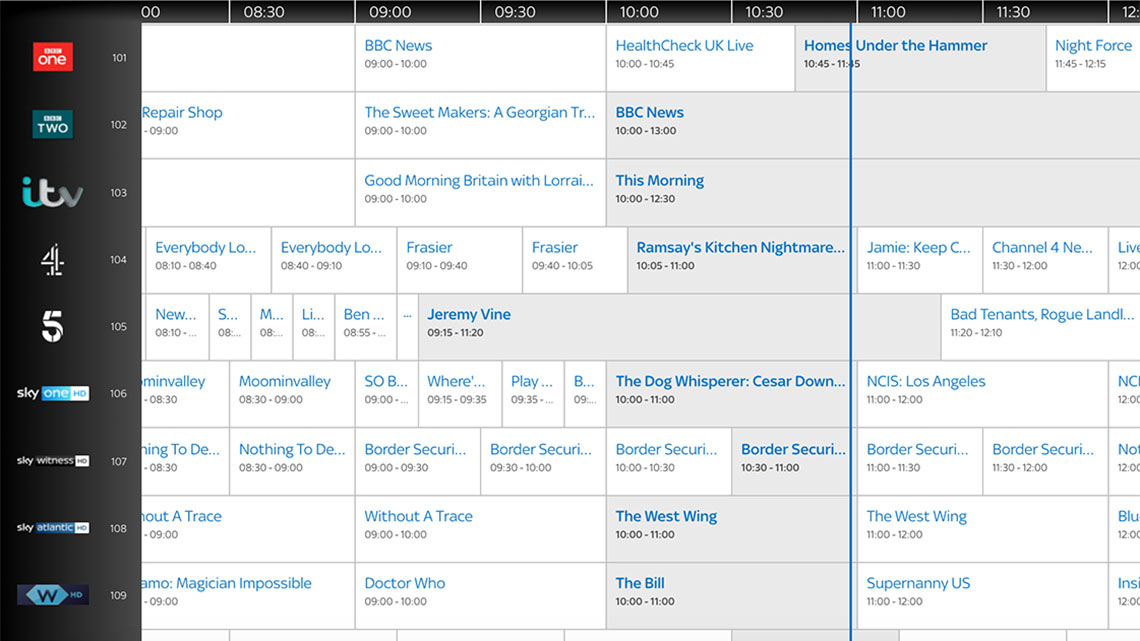This screenshot has width=1140, height=641.
Task: Open Play... programme at 09:35
Action: tap(533, 393)
